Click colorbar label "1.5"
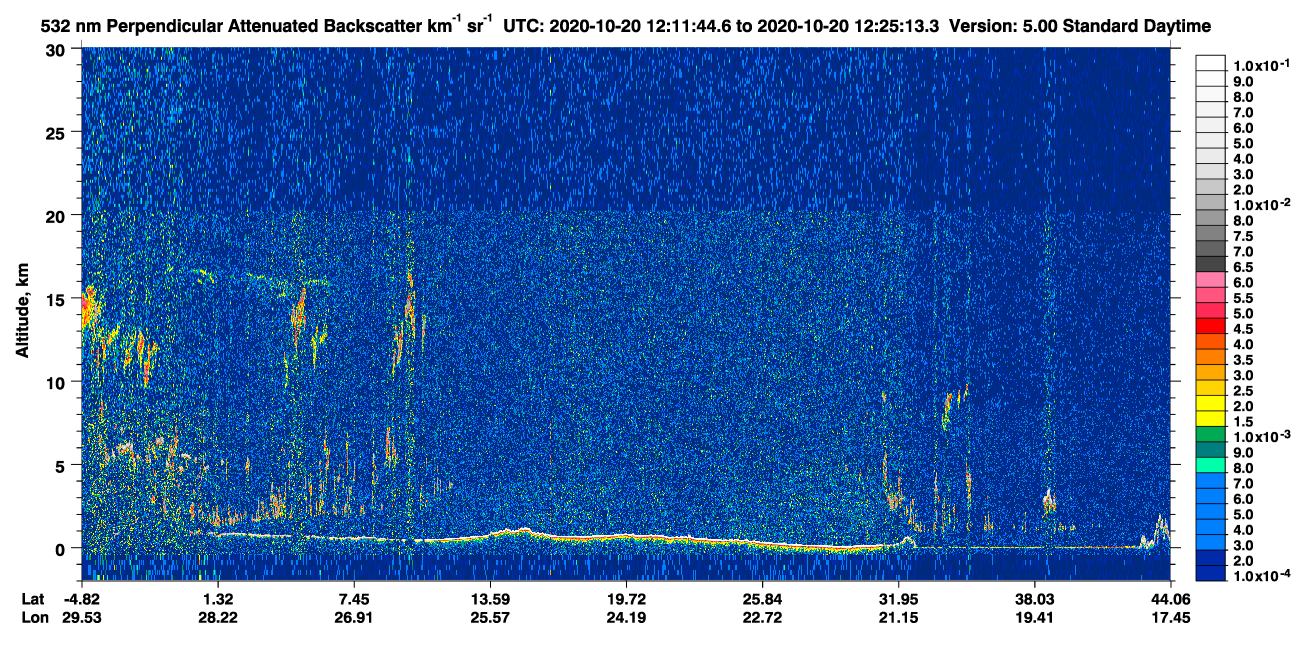Viewport: 1300px width, 667px height. point(1242,420)
